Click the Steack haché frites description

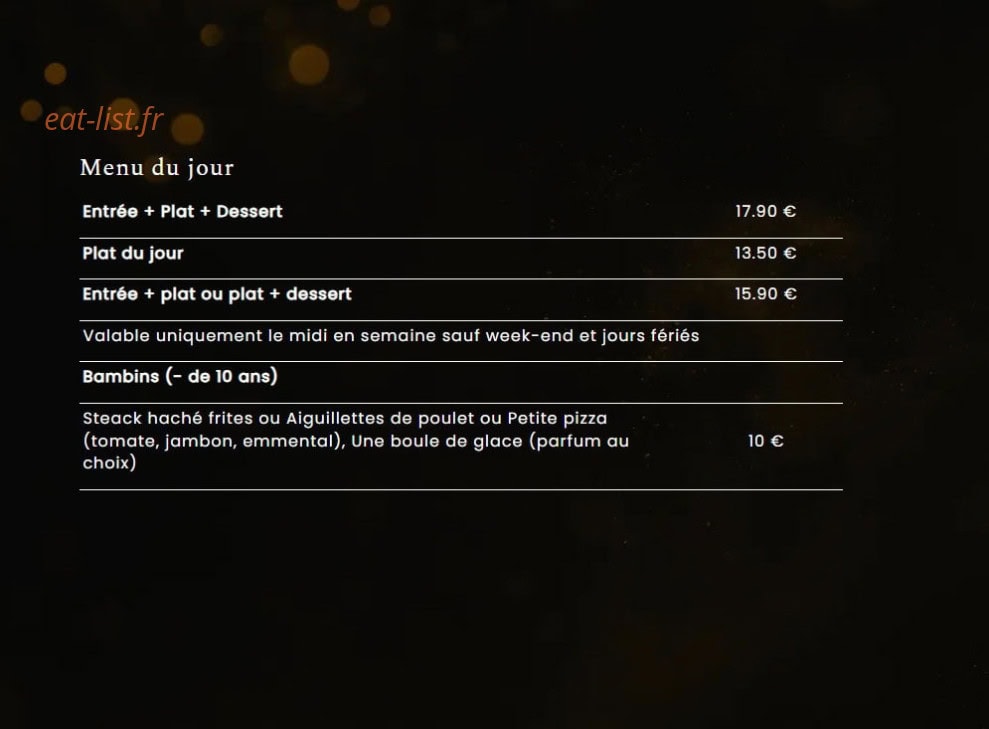pos(356,441)
